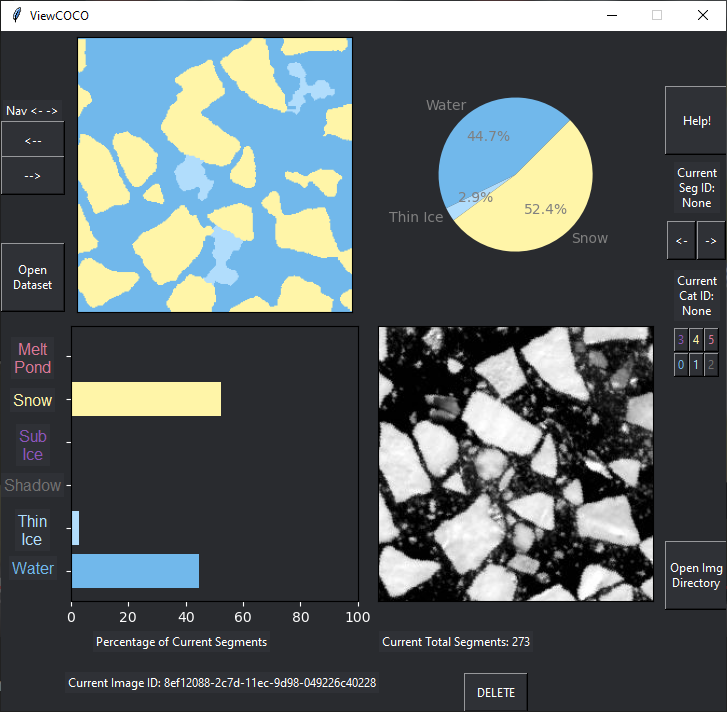Click the 44.7% pie percentage text

488,136
